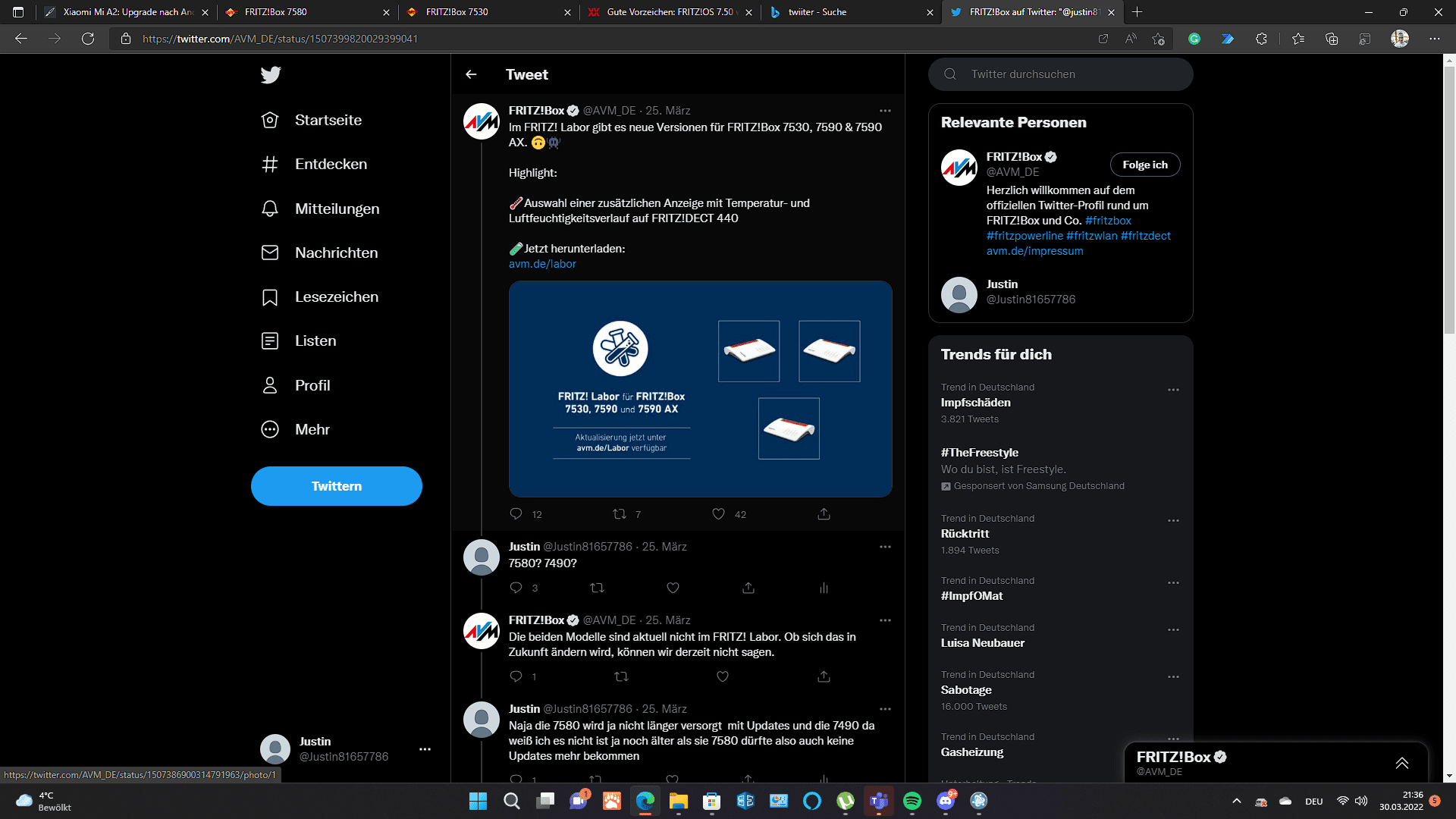Open Lesezeichen bookmark icon
This screenshot has height=819, width=1456.
(270, 297)
